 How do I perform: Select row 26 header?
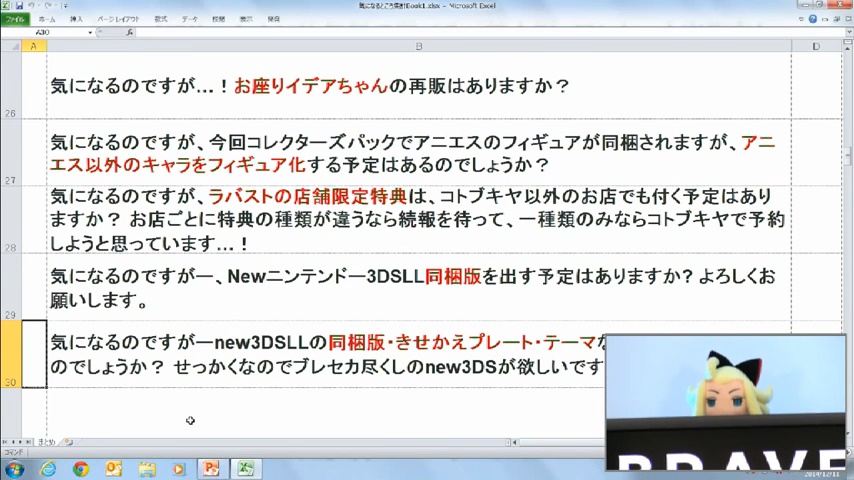tap(11, 86)
